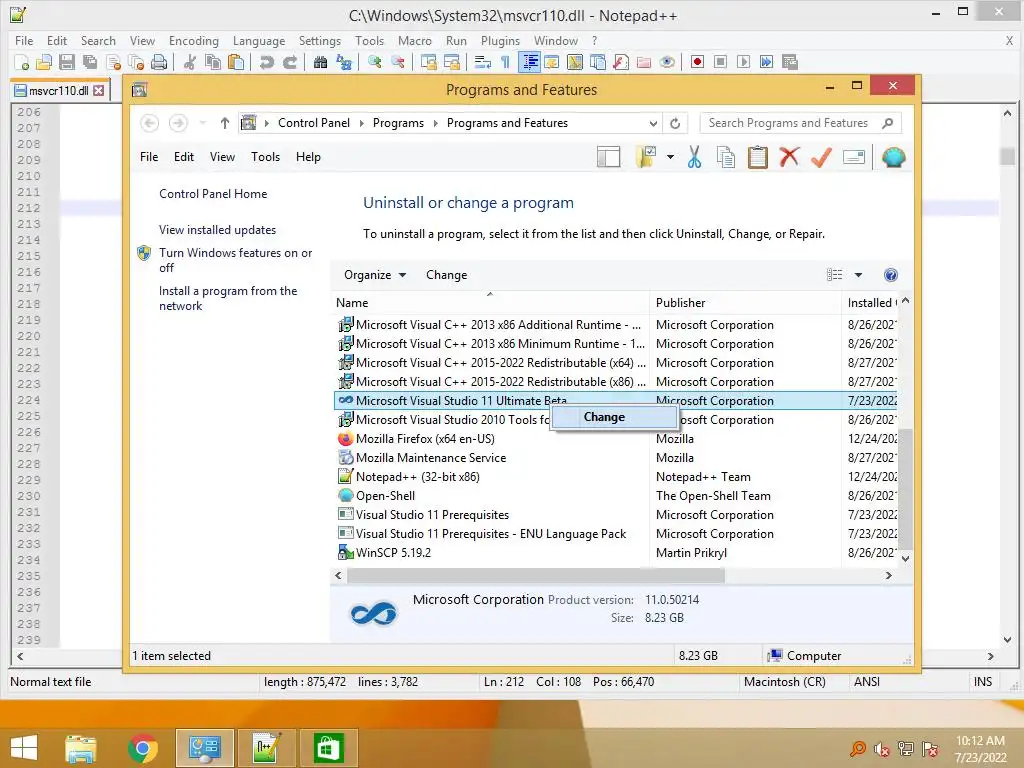This screenshot has width=1024, height=768.
Task: Sort the list by Publisher column header
Action: point(745,303)
